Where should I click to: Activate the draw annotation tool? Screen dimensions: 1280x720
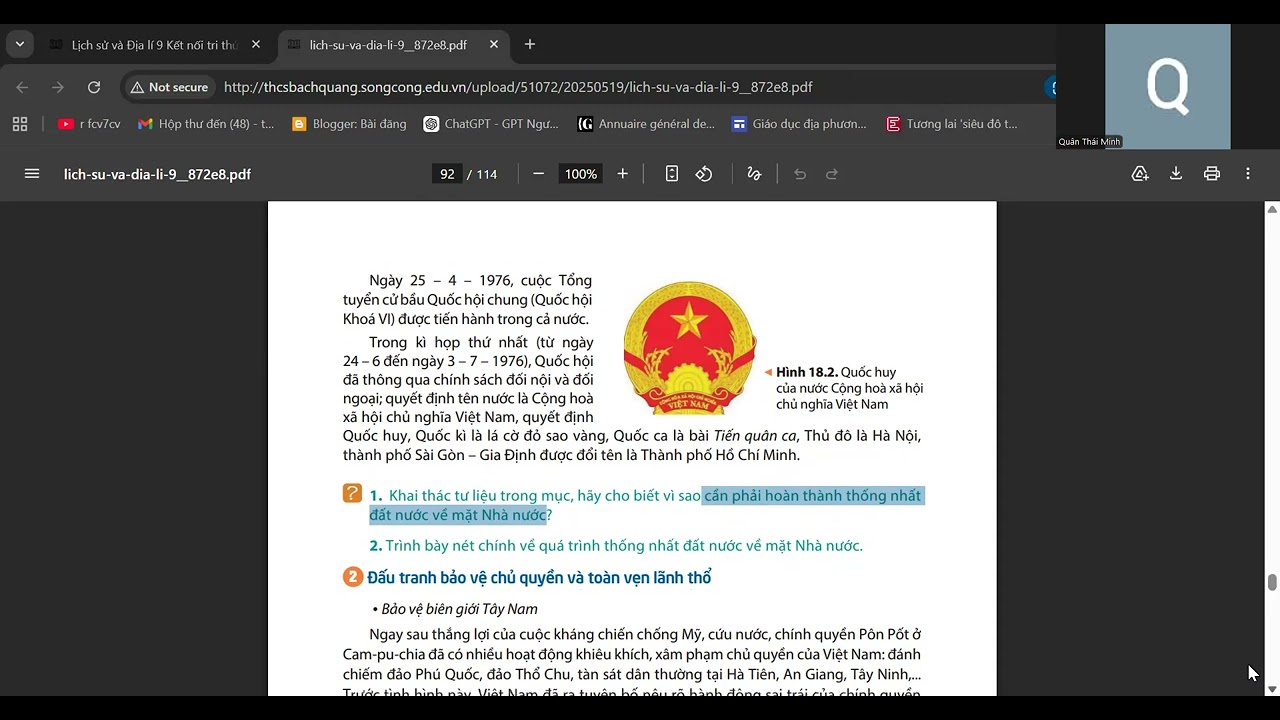click(x=754, y=174)
